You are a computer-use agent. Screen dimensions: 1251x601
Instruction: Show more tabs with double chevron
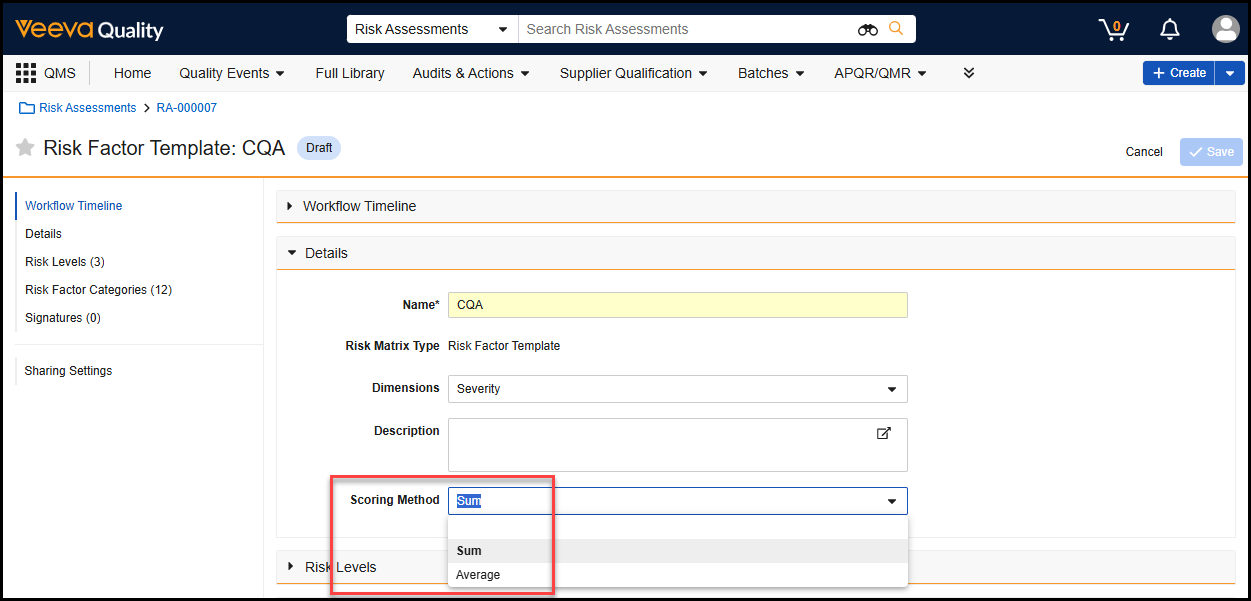[x=968, y=73]
